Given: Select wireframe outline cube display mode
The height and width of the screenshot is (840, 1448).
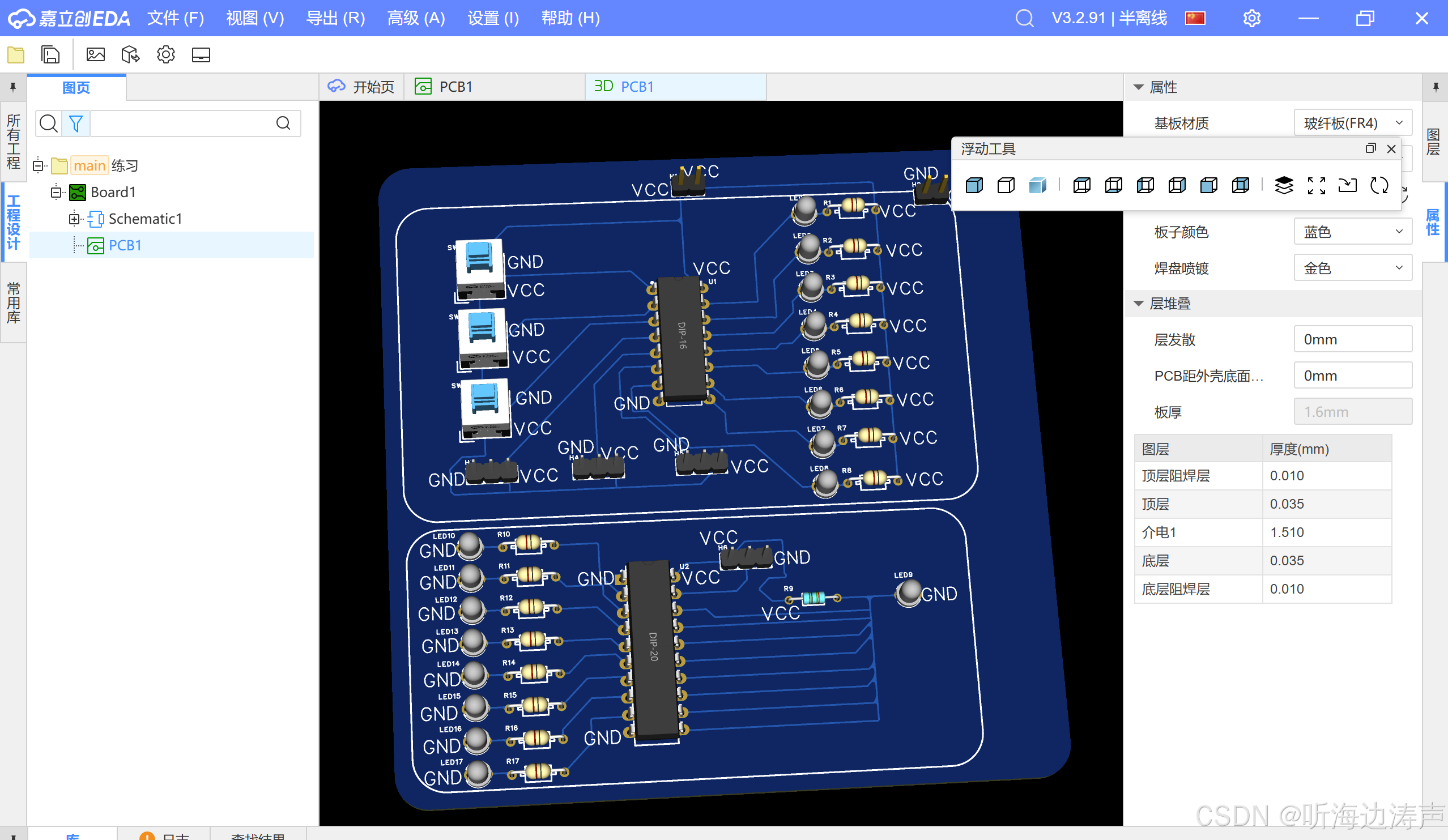Looking at the screenshot, I should coord(1006,185).
